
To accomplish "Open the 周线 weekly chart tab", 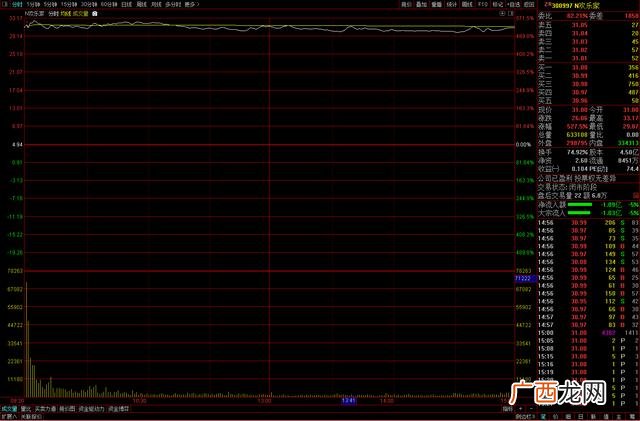I will 141,4.
